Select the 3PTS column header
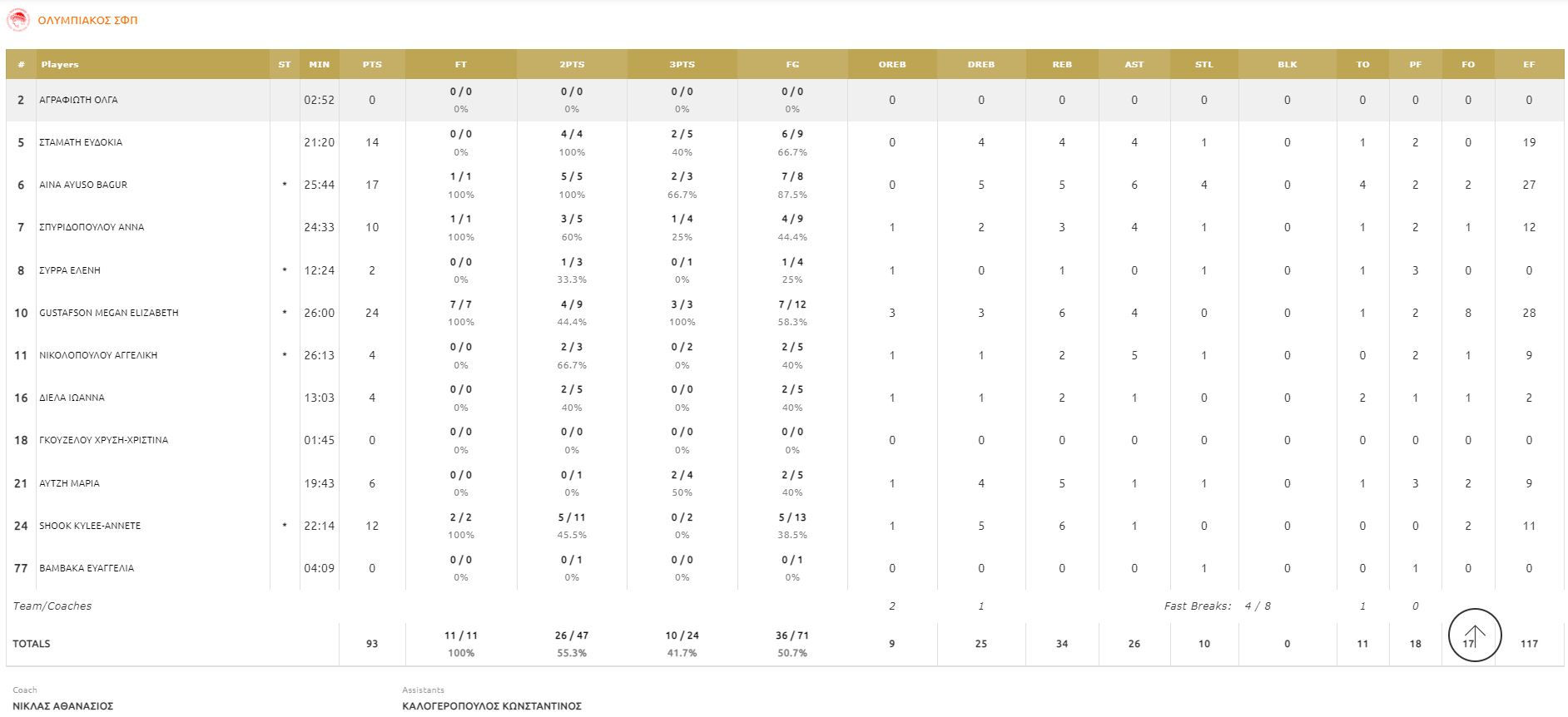The height and width of the screenshot is (717, 1568). click(x=682, y=64)
